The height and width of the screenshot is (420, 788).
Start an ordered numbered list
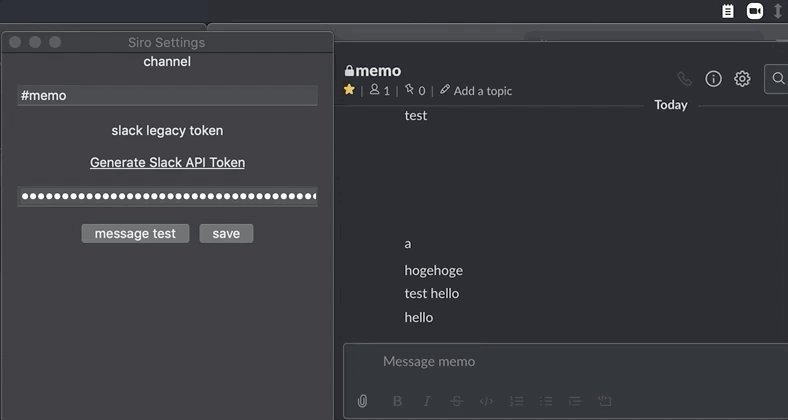tap(517, 401)
